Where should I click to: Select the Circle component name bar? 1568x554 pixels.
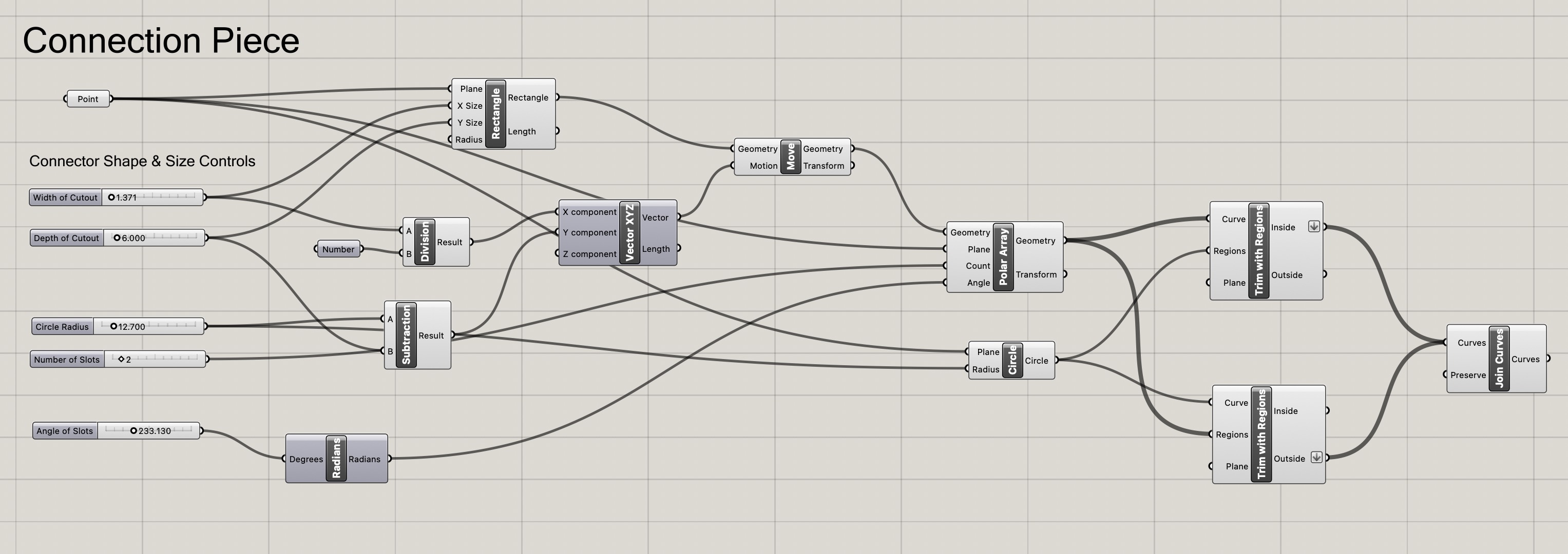click(1013, 360)
